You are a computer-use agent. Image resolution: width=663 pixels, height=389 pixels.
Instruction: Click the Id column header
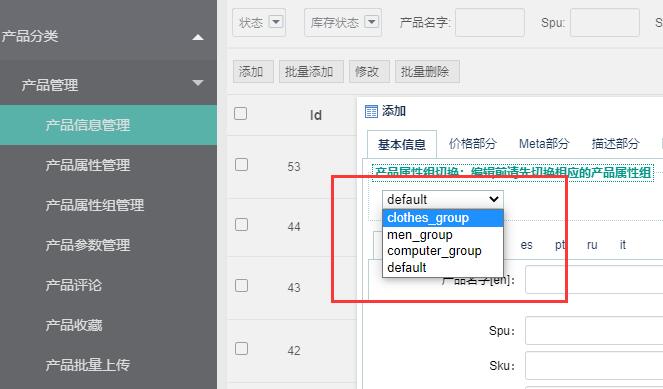(x=315, y=115)
